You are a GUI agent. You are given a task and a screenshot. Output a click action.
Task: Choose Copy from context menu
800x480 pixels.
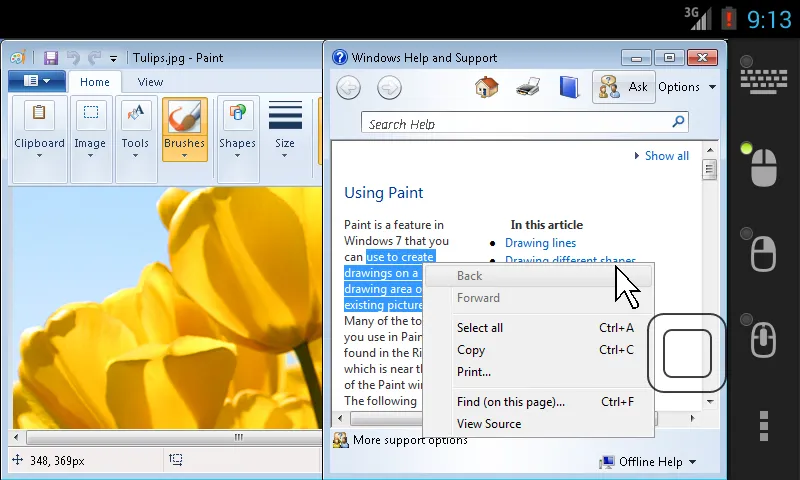coord(540,350)
